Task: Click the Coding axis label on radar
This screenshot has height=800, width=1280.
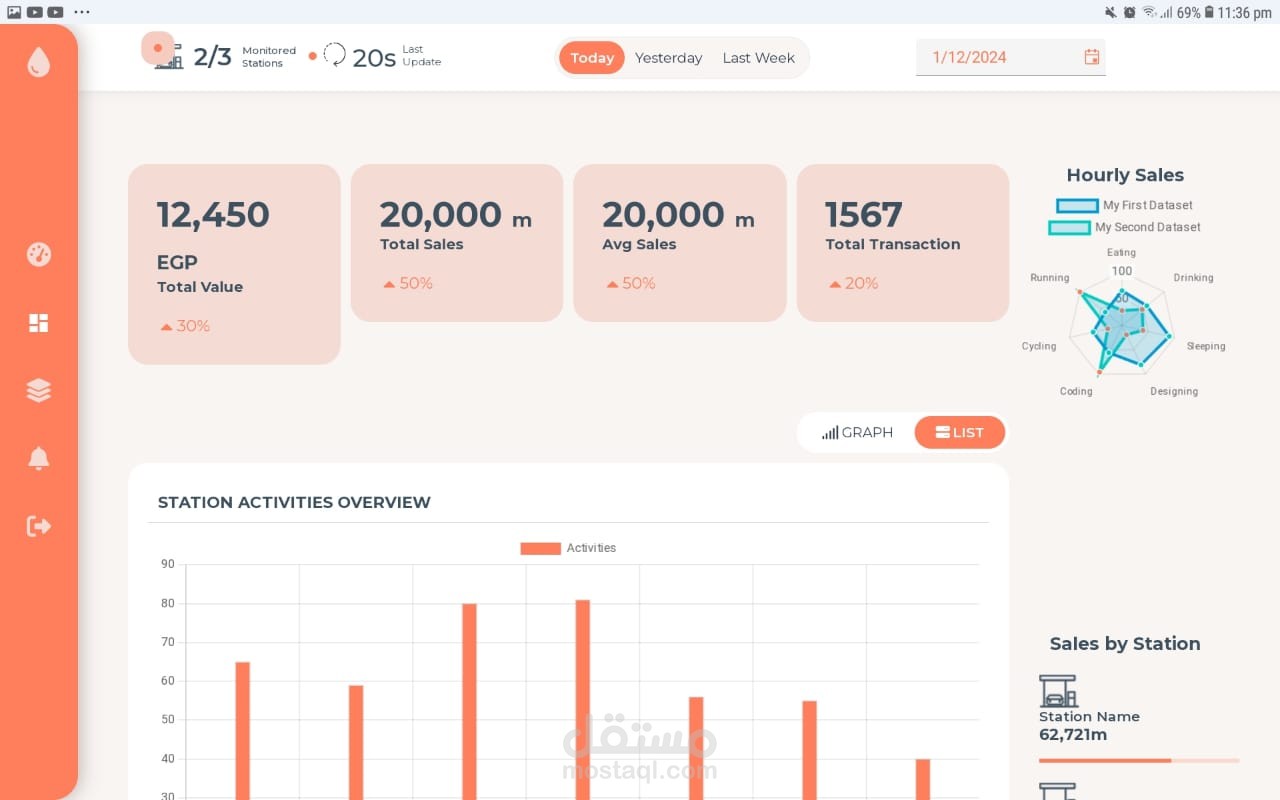Action: click(x=1076, y=392)
